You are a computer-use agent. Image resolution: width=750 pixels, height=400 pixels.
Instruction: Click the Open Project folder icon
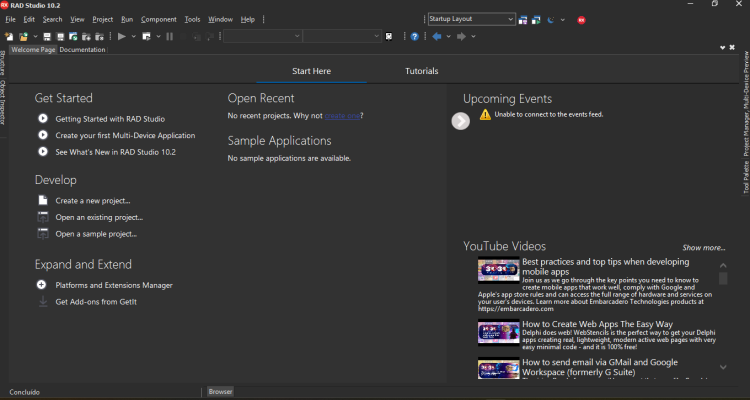click(x=23, y=36)
